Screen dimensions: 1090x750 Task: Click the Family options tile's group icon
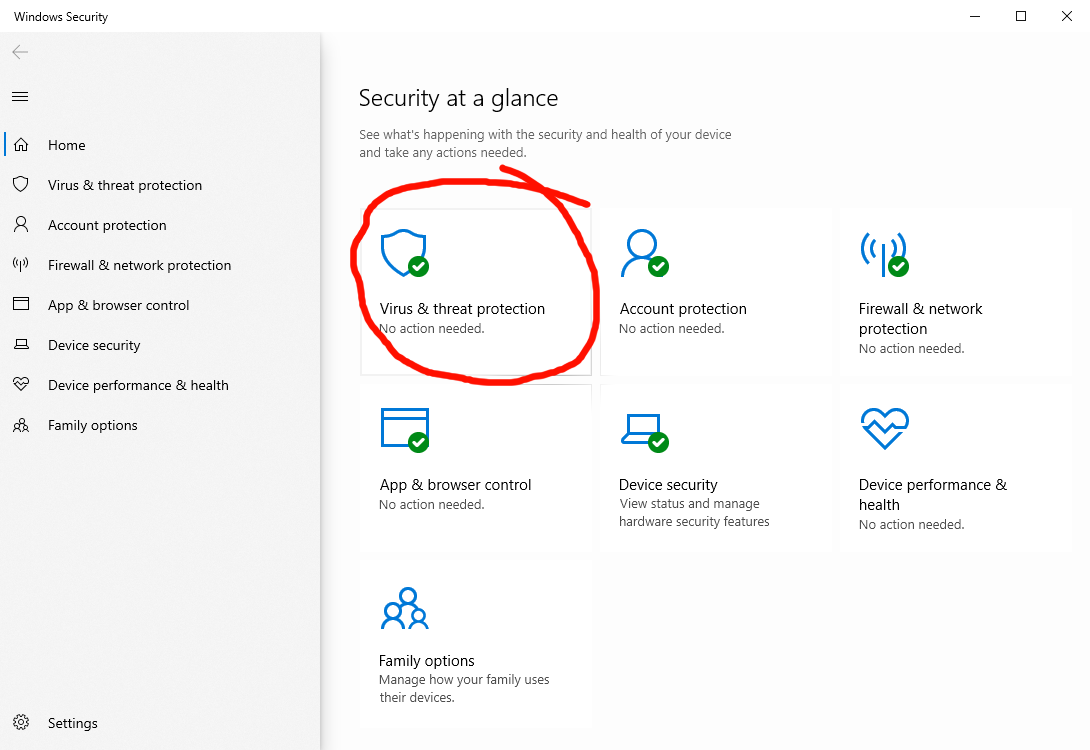pos(404,607)
